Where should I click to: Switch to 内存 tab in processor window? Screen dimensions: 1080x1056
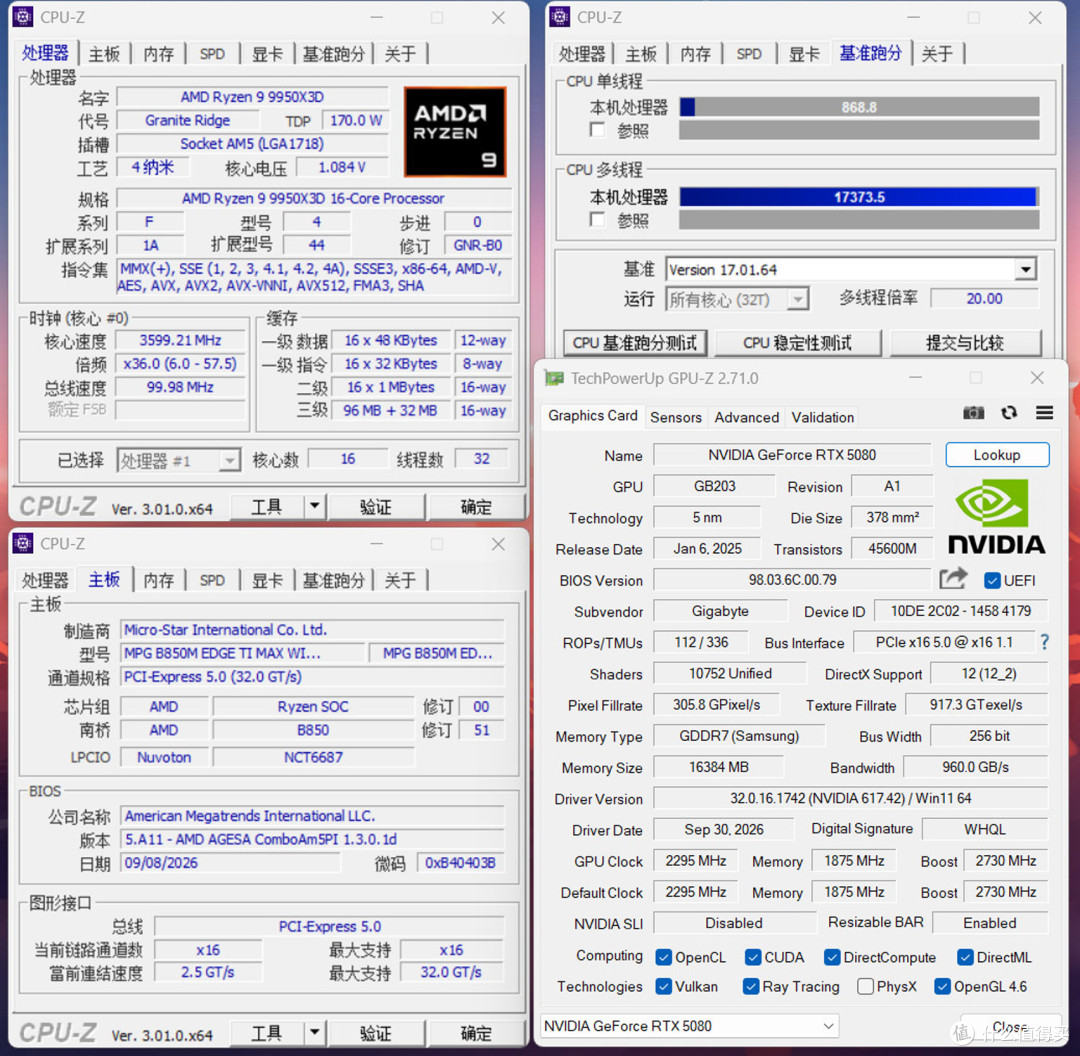click(x=158, y=54)
